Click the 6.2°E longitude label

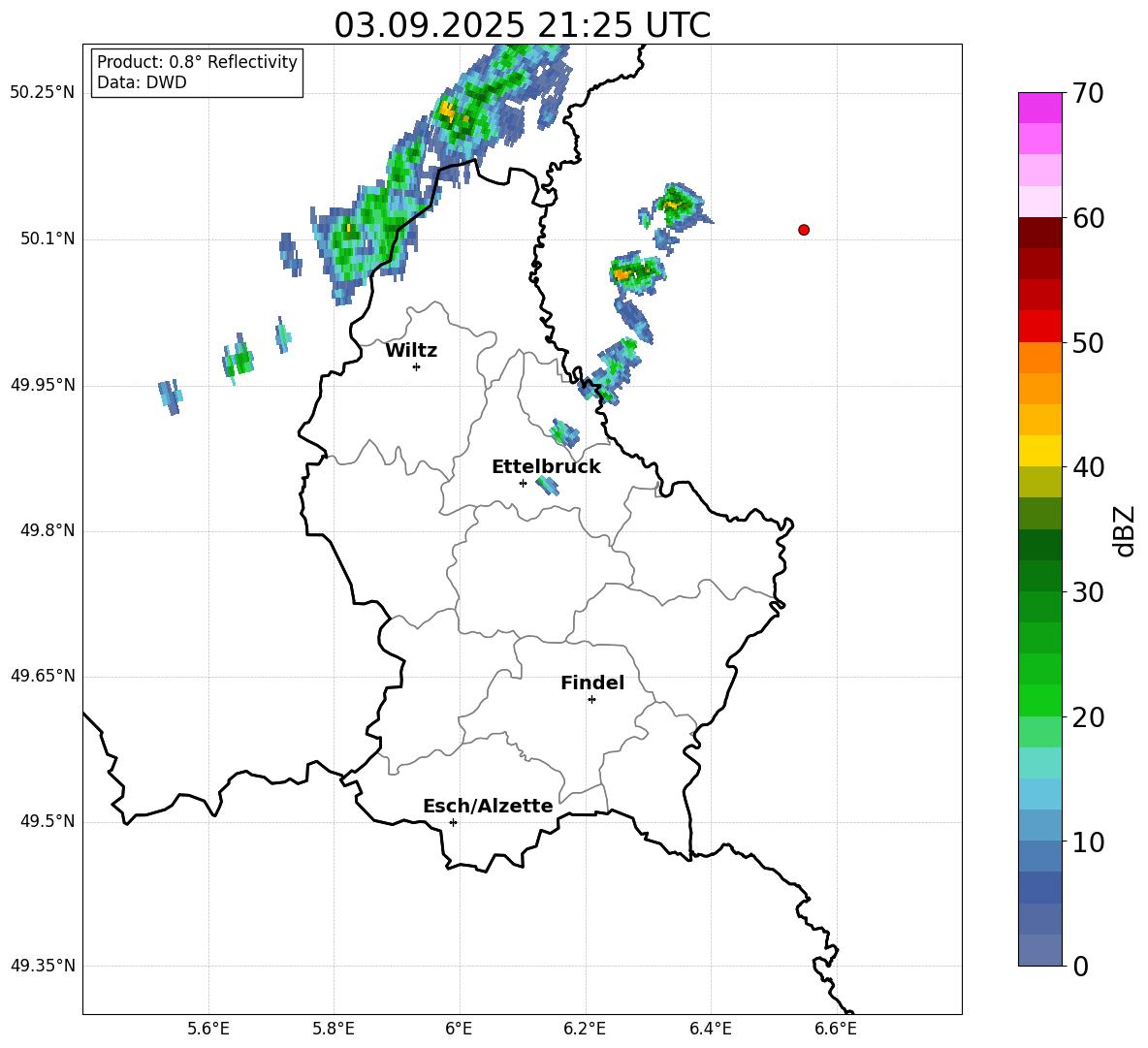585,1029
